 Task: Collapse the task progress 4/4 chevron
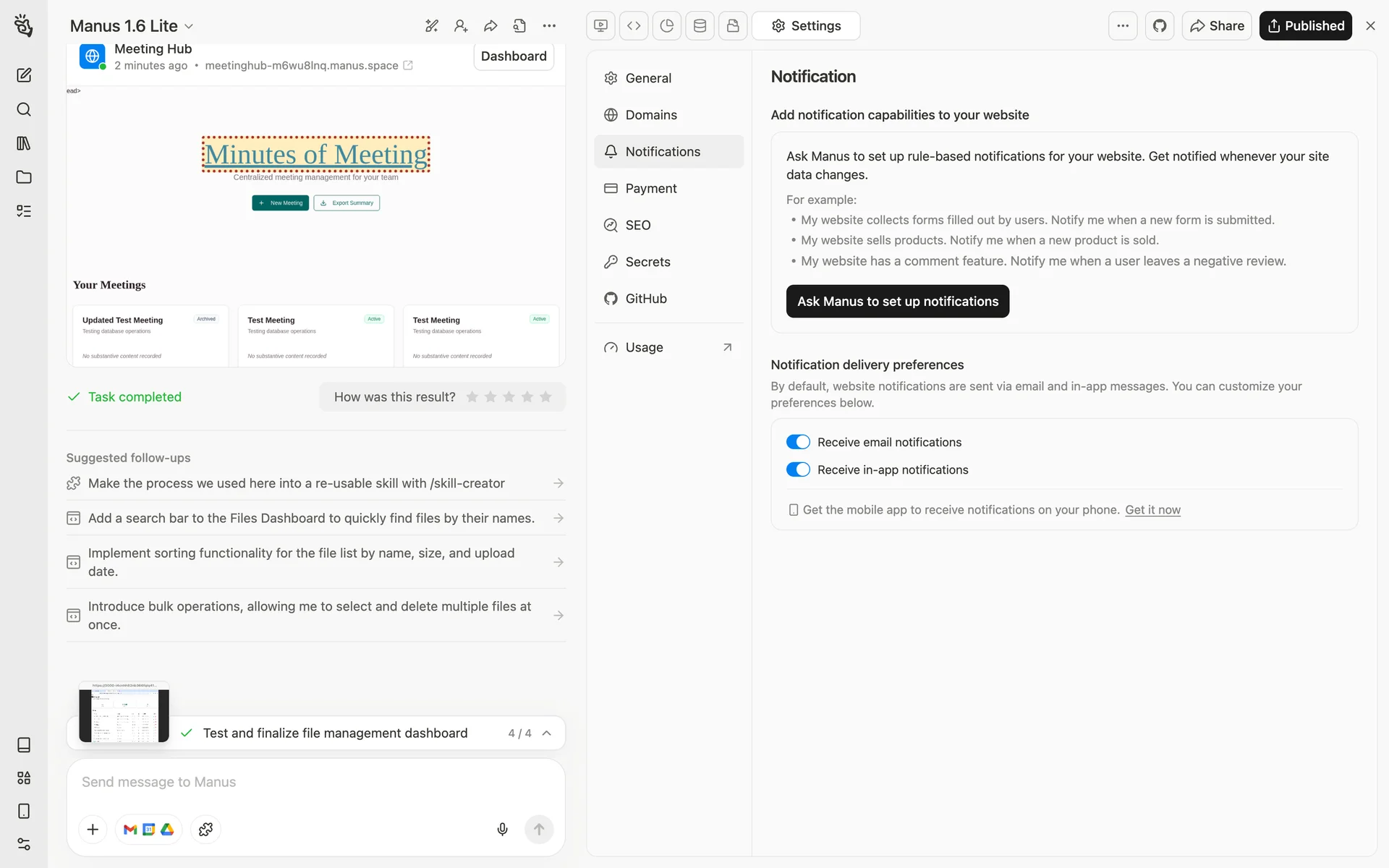click(547, 733)
